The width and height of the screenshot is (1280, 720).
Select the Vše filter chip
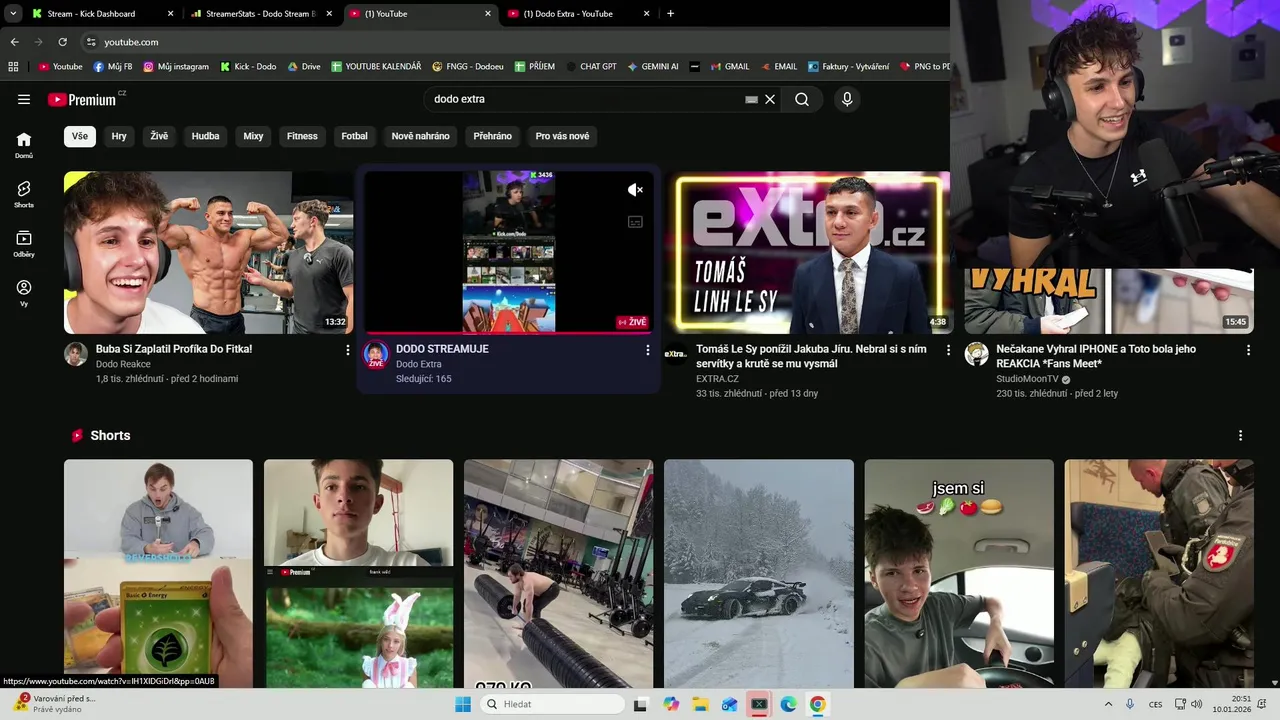point(80,136)
